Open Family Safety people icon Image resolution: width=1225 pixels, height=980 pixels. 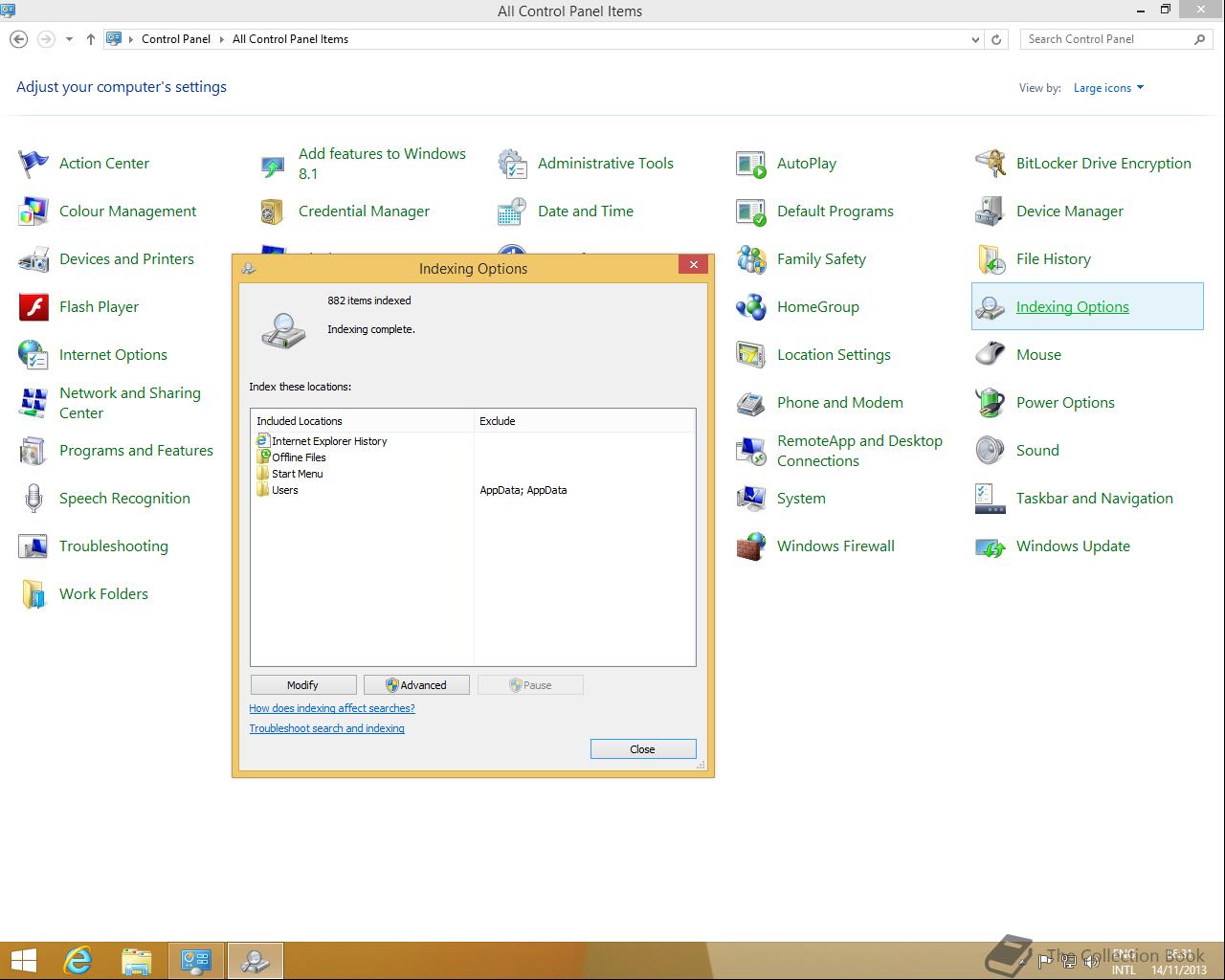click(x=751, y=259)
